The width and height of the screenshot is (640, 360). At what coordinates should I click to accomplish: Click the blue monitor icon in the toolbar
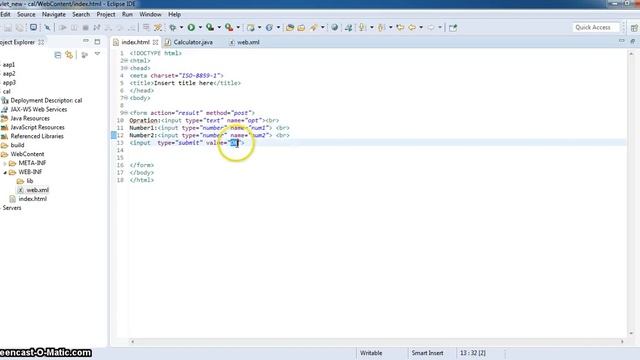[x=33, y=27]
